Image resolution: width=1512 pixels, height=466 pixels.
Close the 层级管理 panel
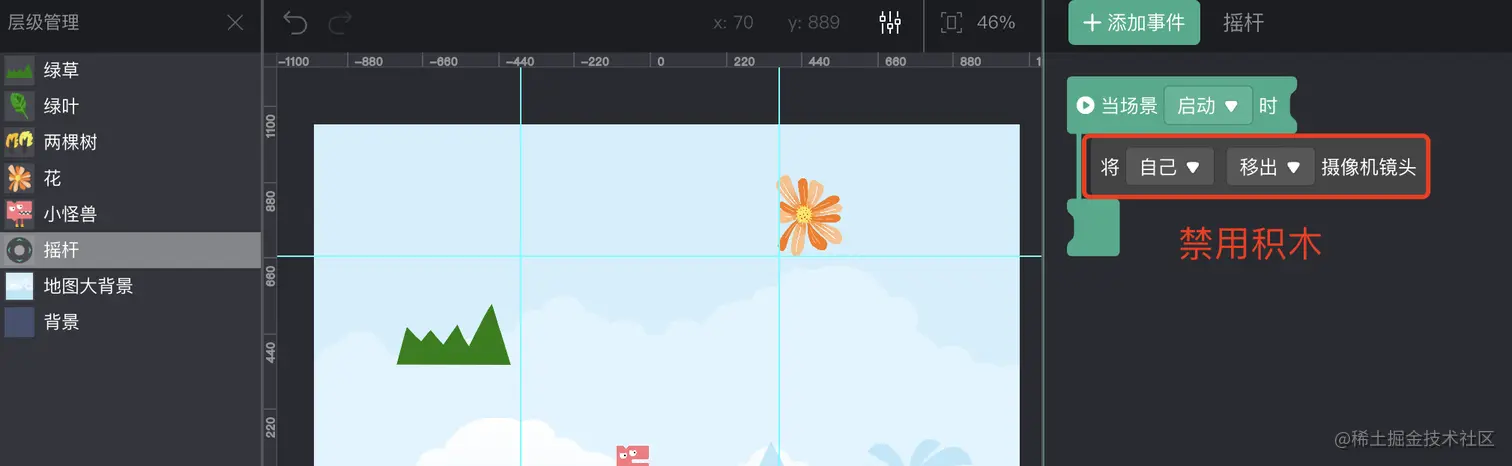click(x=235, y=22)
